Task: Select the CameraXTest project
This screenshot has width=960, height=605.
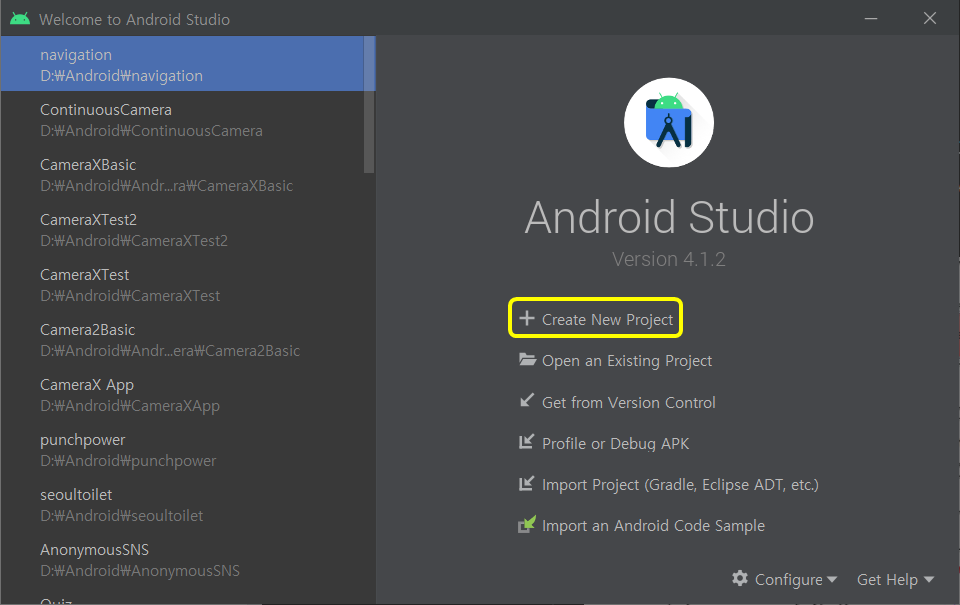Action: click(182, 285)
